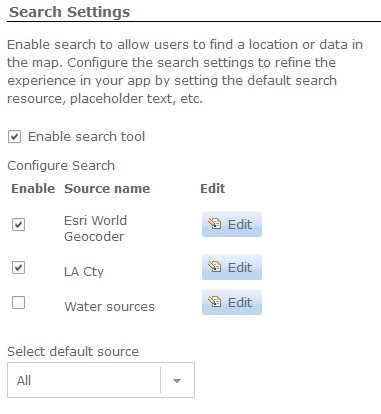Screen dimensions: 381x414
Task: Edit the Water sources search source
Action: pyautogui.click(x=232, y=302)
